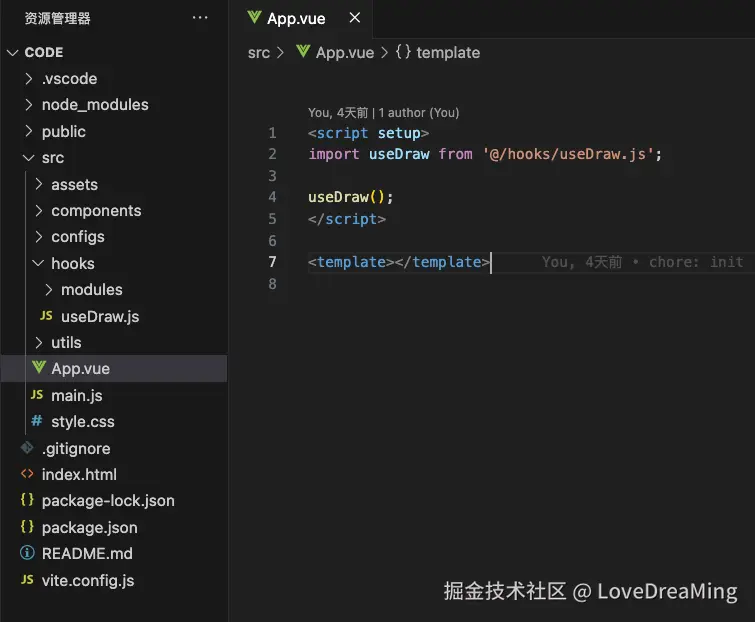Click line number 1 in the gutter

tap(272, 133)
